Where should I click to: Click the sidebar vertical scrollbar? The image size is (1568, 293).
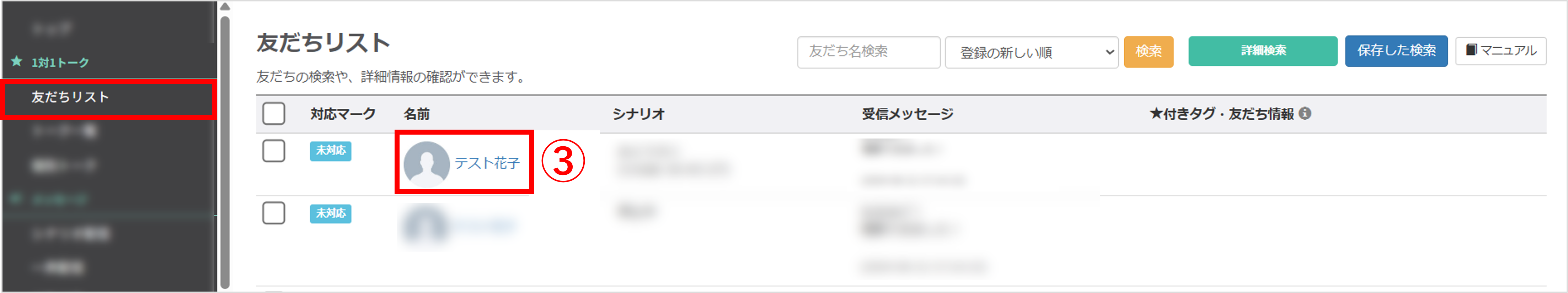point(225,152)
